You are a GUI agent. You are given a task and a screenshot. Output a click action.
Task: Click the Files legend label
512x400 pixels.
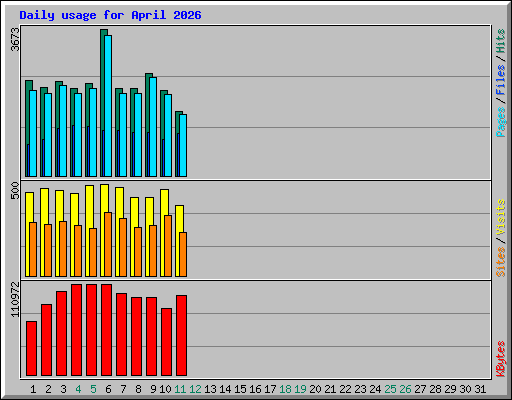tap(501, 79)
